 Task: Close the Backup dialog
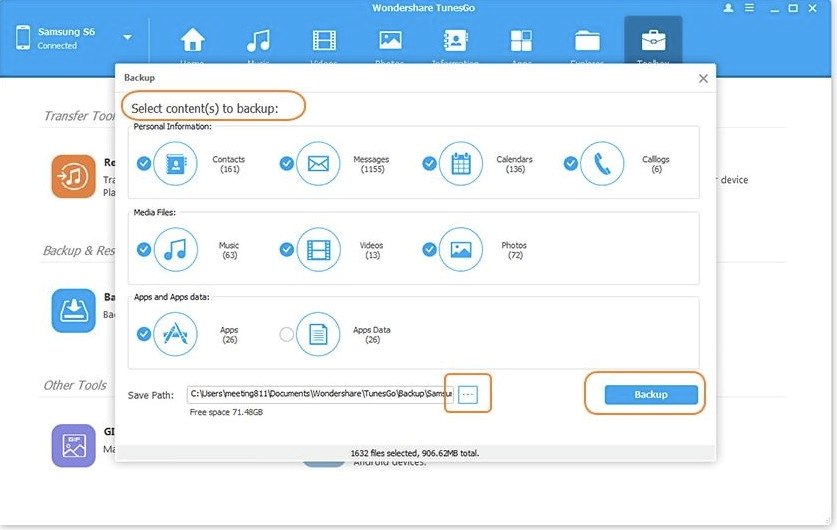[703, 78]
